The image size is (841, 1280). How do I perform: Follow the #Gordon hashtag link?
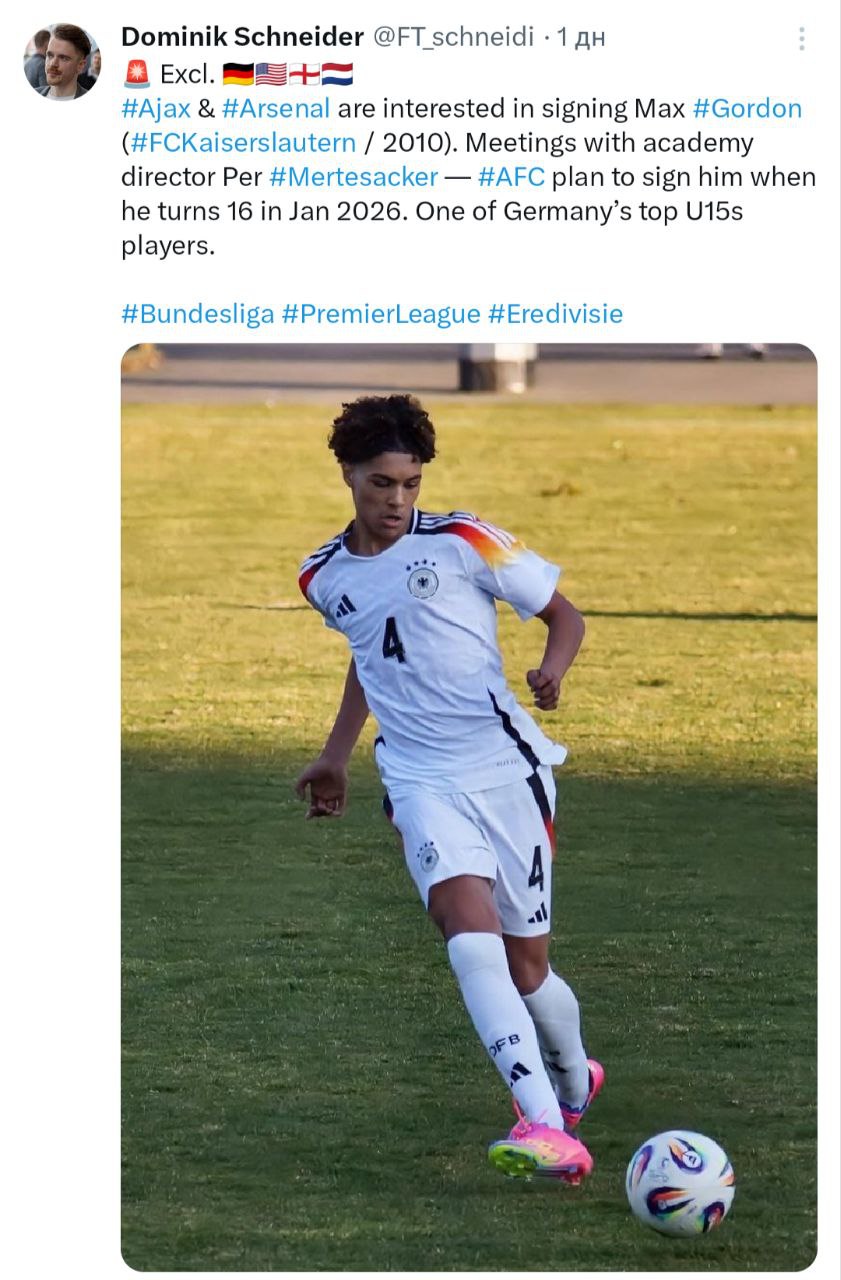pos(747,108)
